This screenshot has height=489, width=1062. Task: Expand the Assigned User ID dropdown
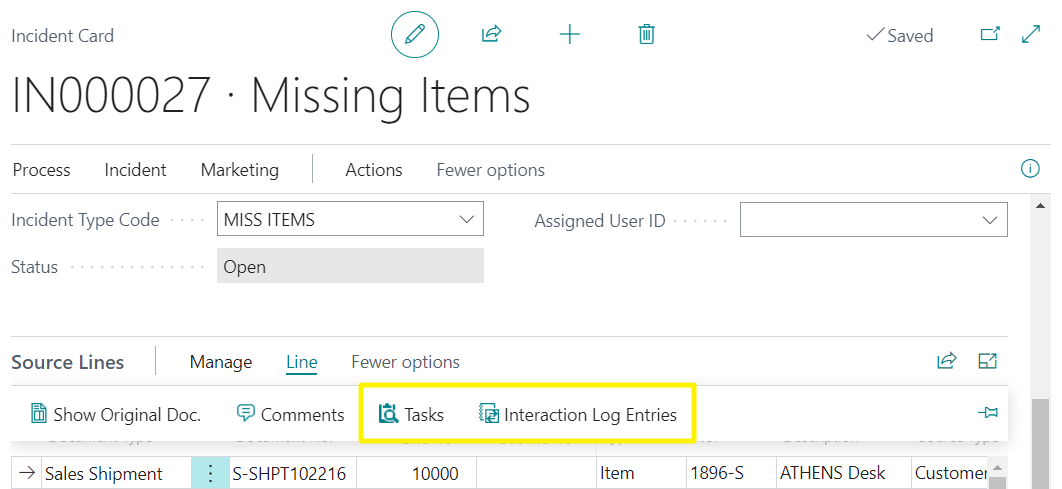tap(990, 220)
